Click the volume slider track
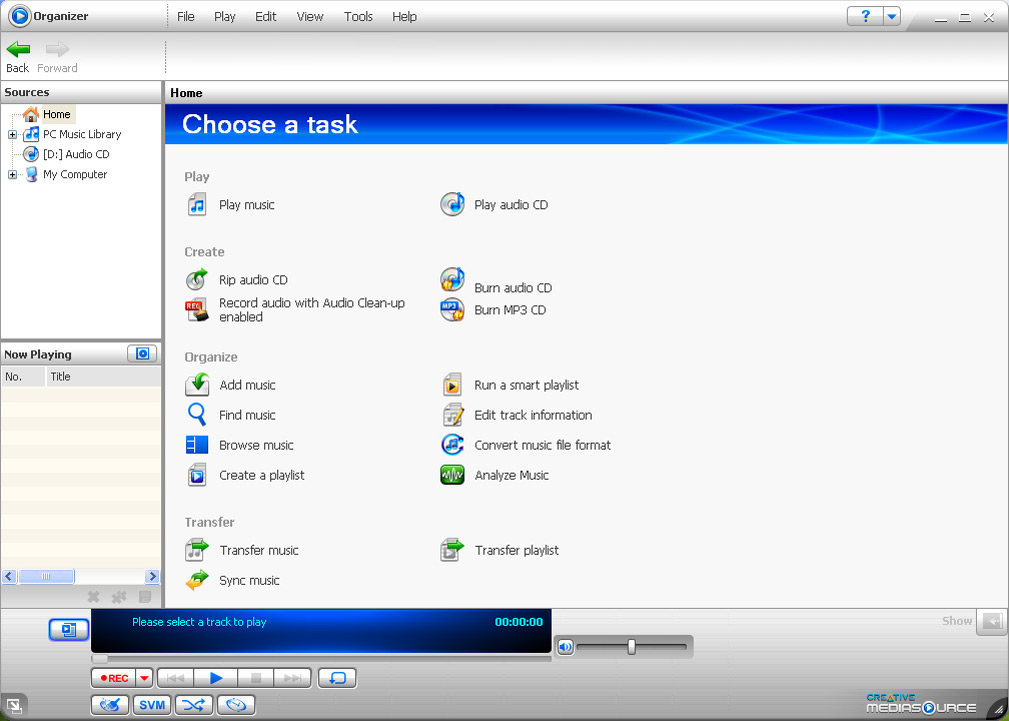 click(x=660, y=647)
